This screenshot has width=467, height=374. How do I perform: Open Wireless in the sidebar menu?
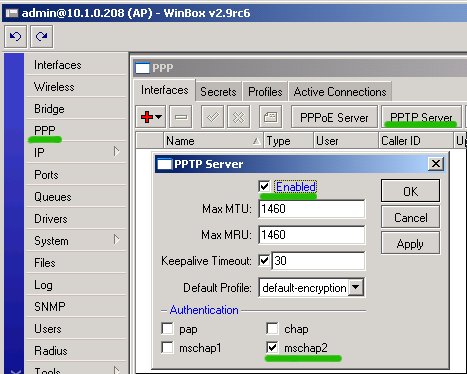(x=76, y=87)
